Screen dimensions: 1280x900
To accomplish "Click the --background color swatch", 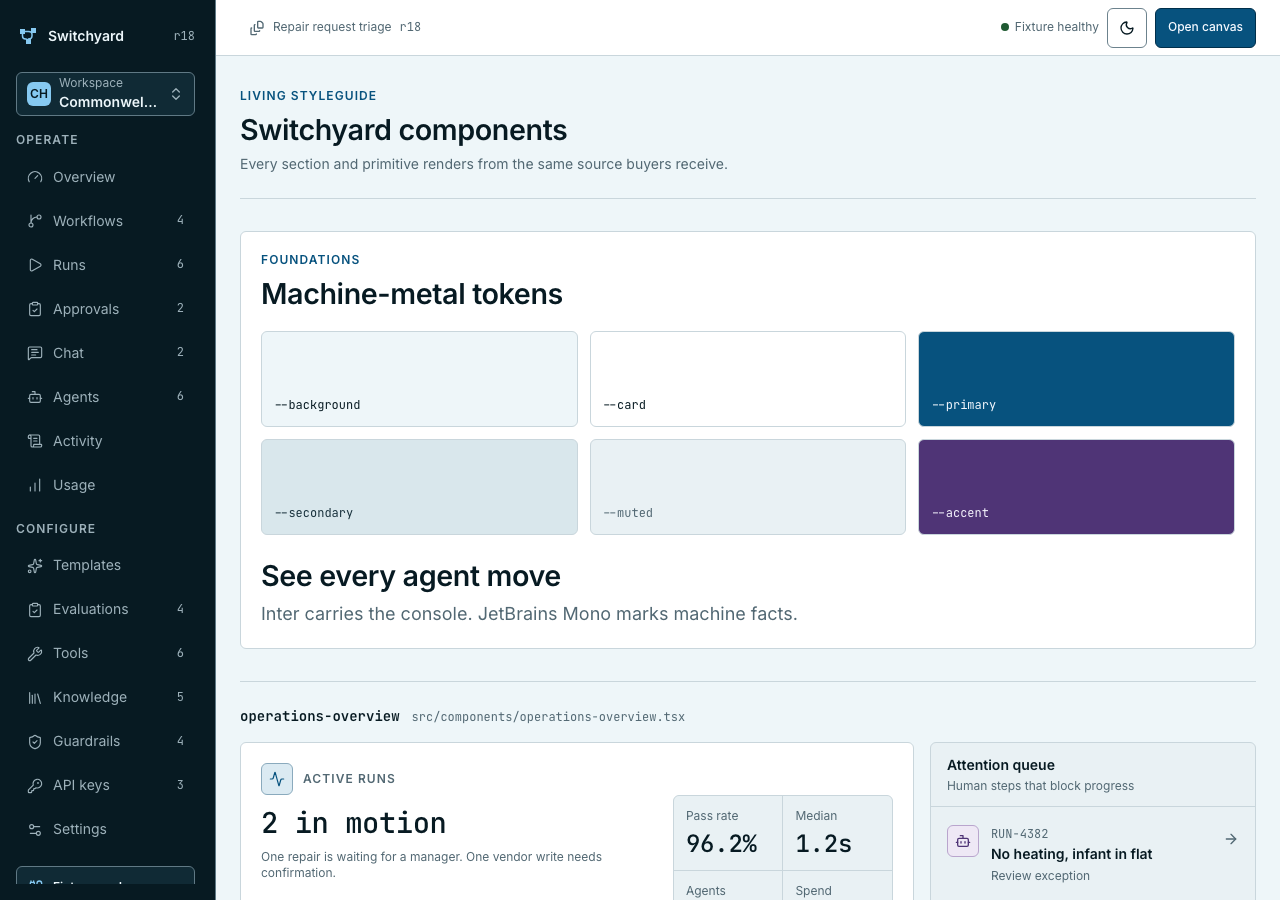I will point(419,379).
